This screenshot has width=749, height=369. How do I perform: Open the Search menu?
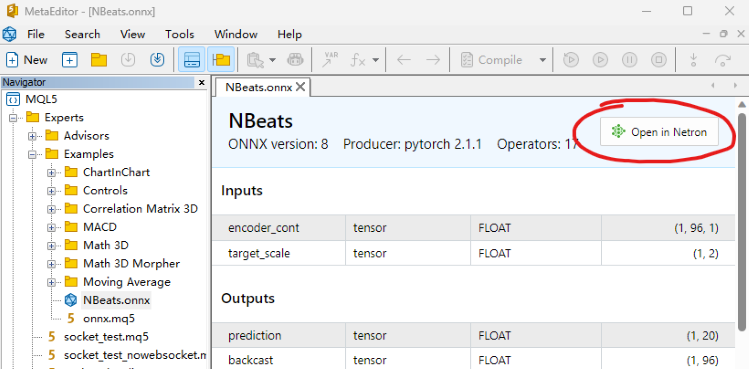(x=83, y=34)
